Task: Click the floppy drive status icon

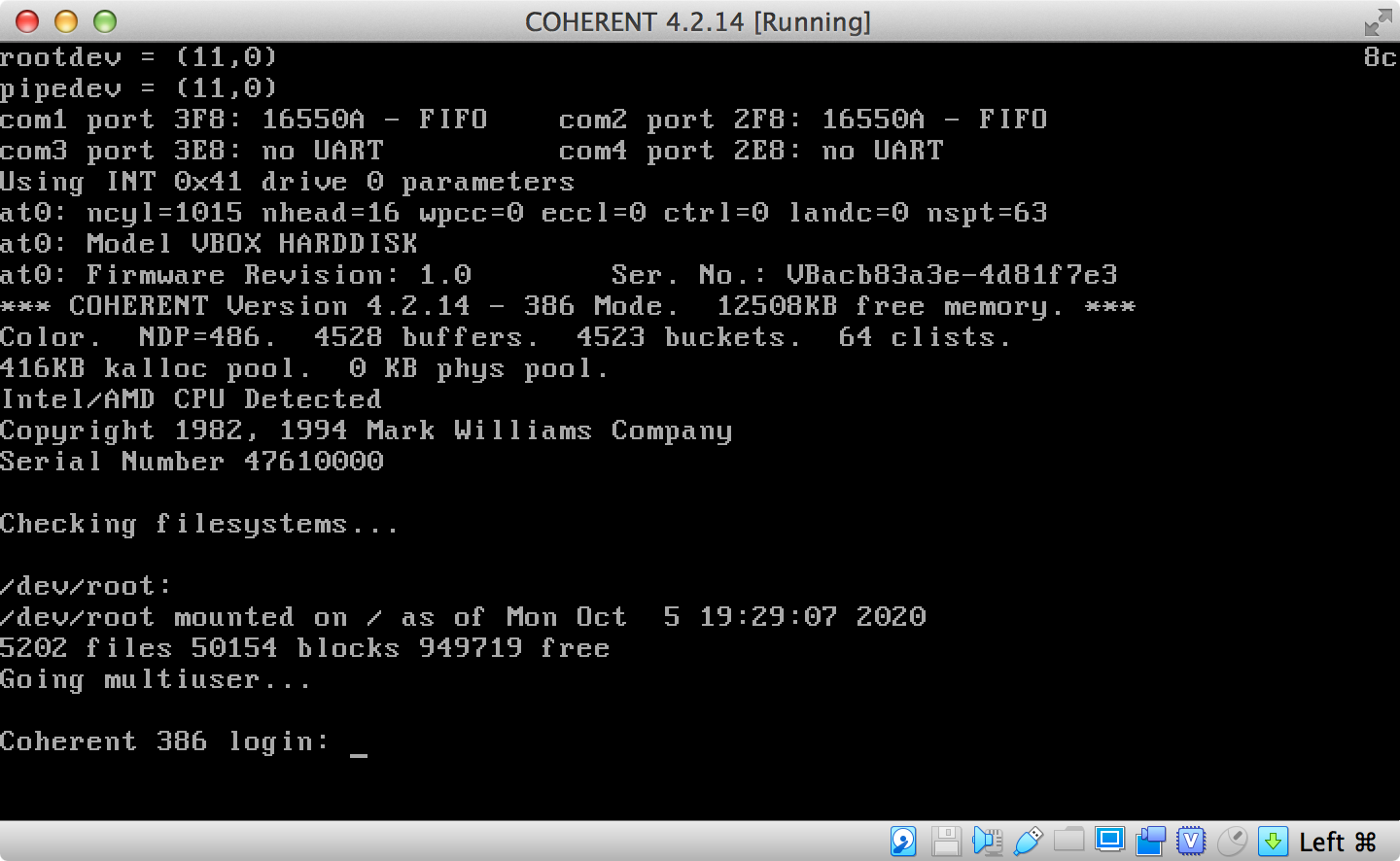Action: (946, 841)
